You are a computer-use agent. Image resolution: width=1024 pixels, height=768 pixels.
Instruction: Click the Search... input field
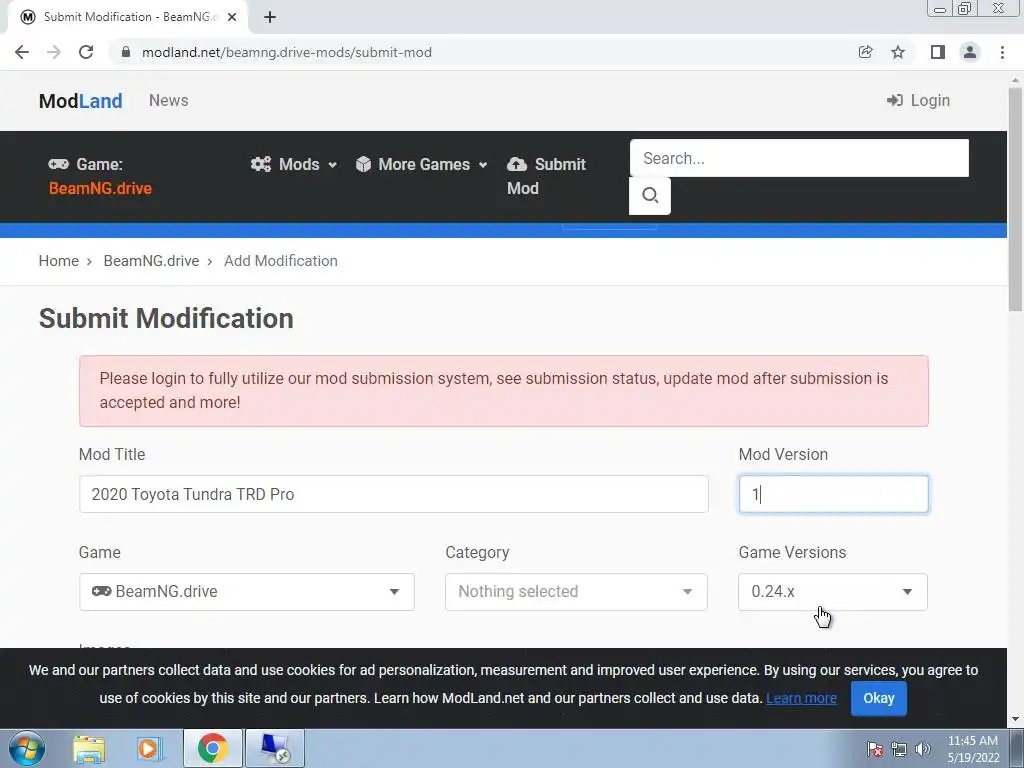tap(799, 158)
